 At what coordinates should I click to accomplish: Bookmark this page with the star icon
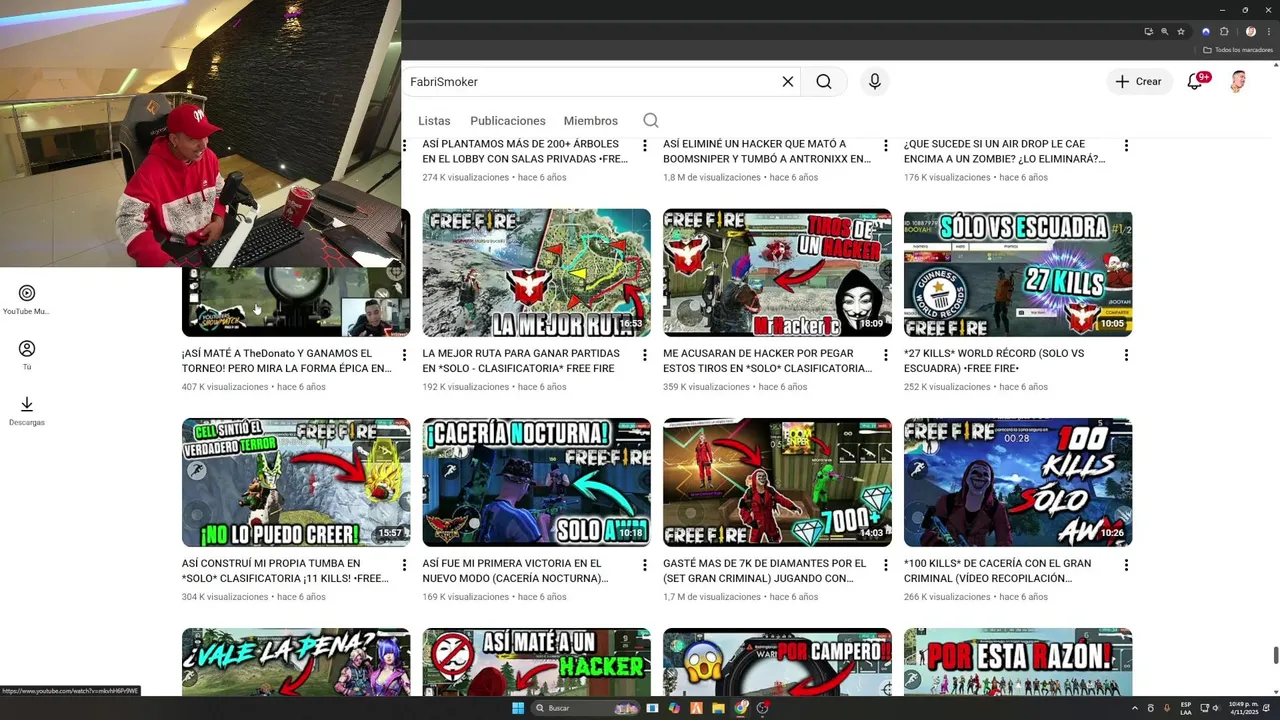tap(1181, 32)
